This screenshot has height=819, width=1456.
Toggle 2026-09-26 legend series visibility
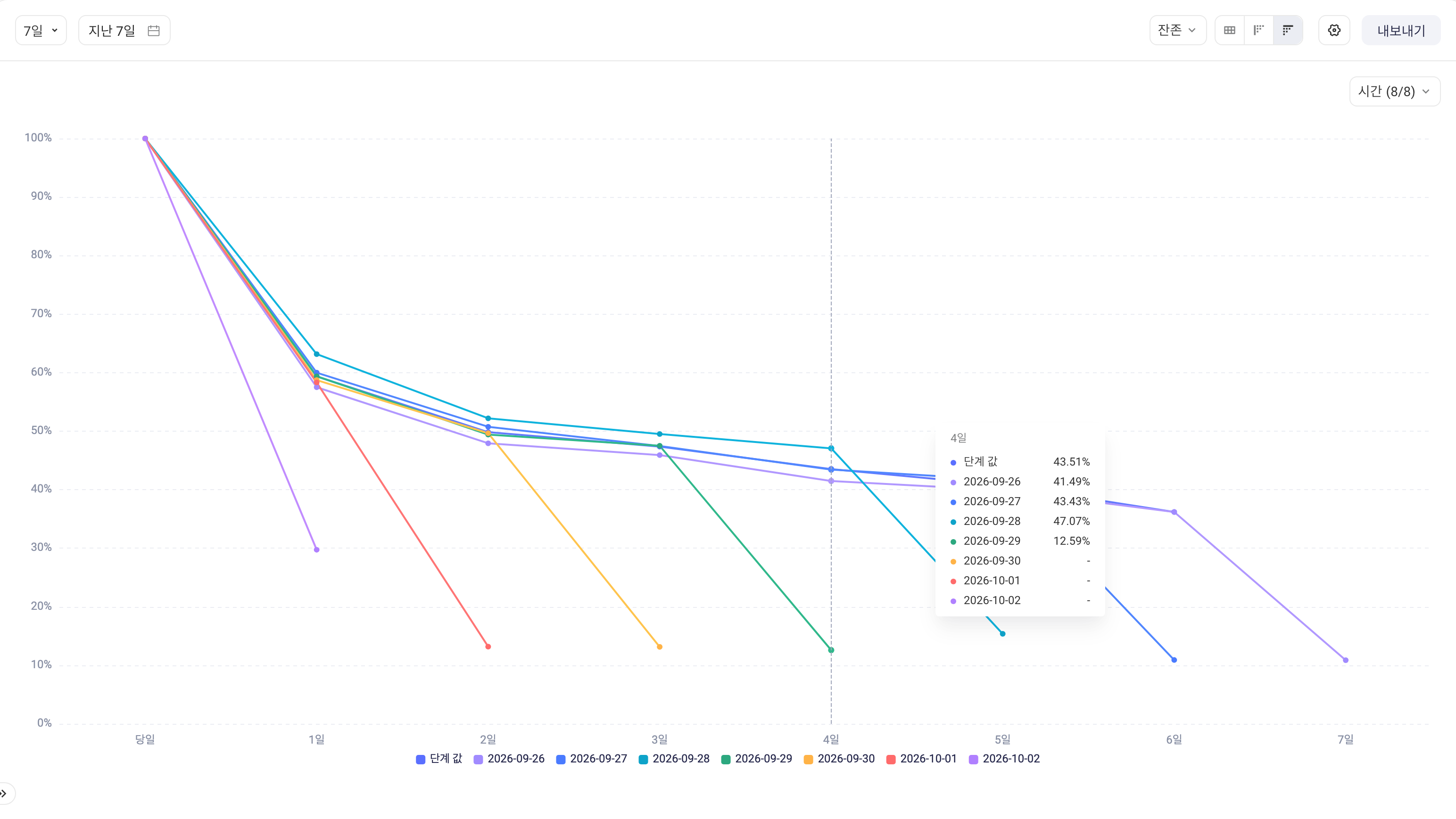point(509,759)
